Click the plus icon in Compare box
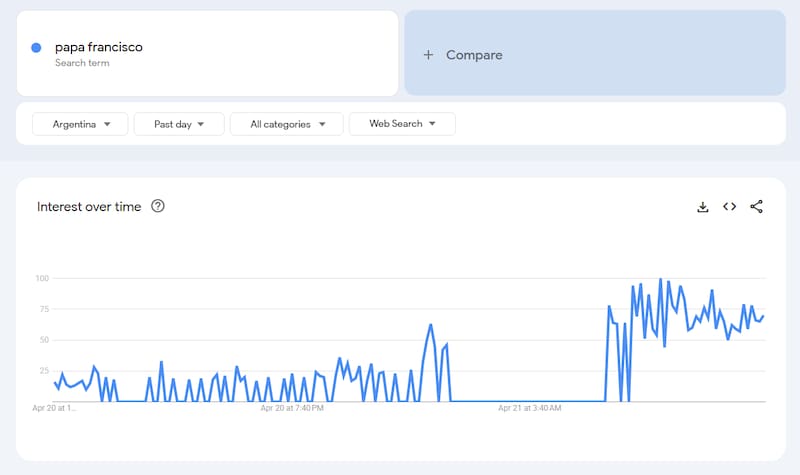The height and width of the screenshot is (475, 800). click(x=428, y=55)
